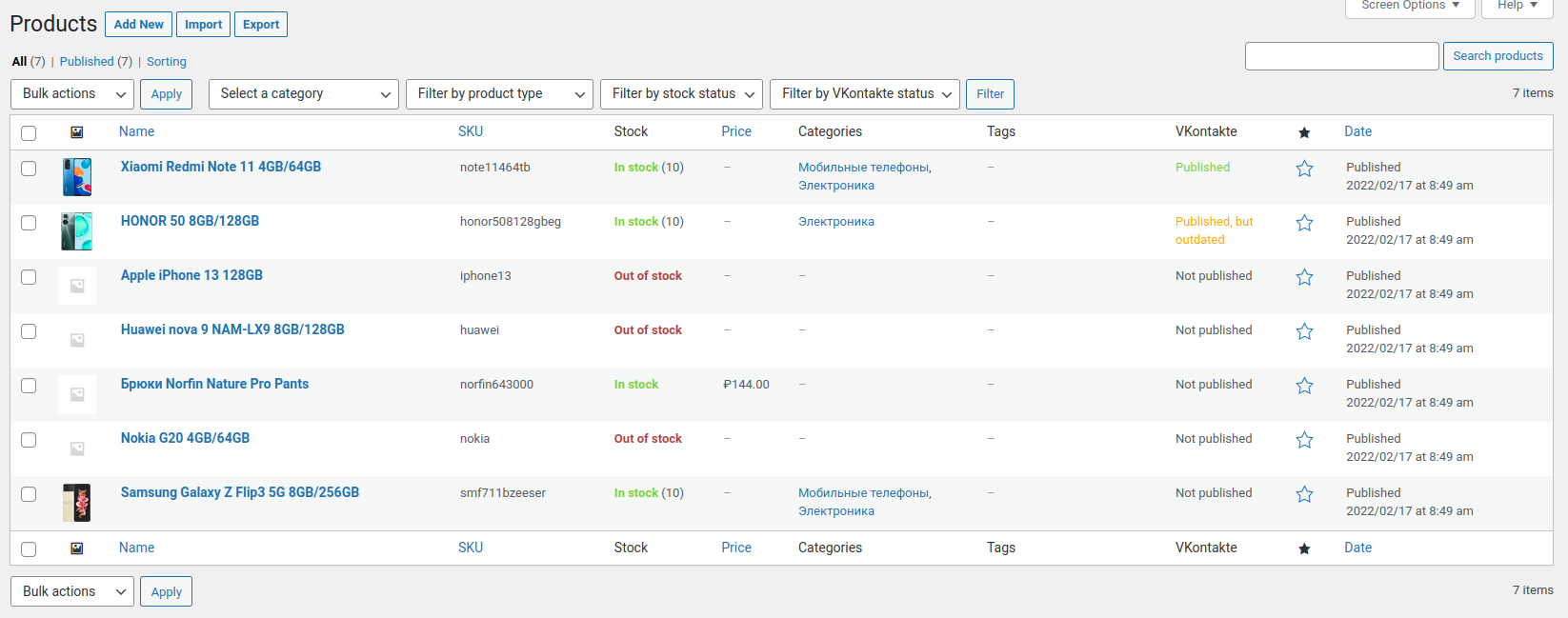Toggle featured star for Xiaomi Redmi Note 11
Viewport: 1568px width, 618px height.
click(1304, 169)
